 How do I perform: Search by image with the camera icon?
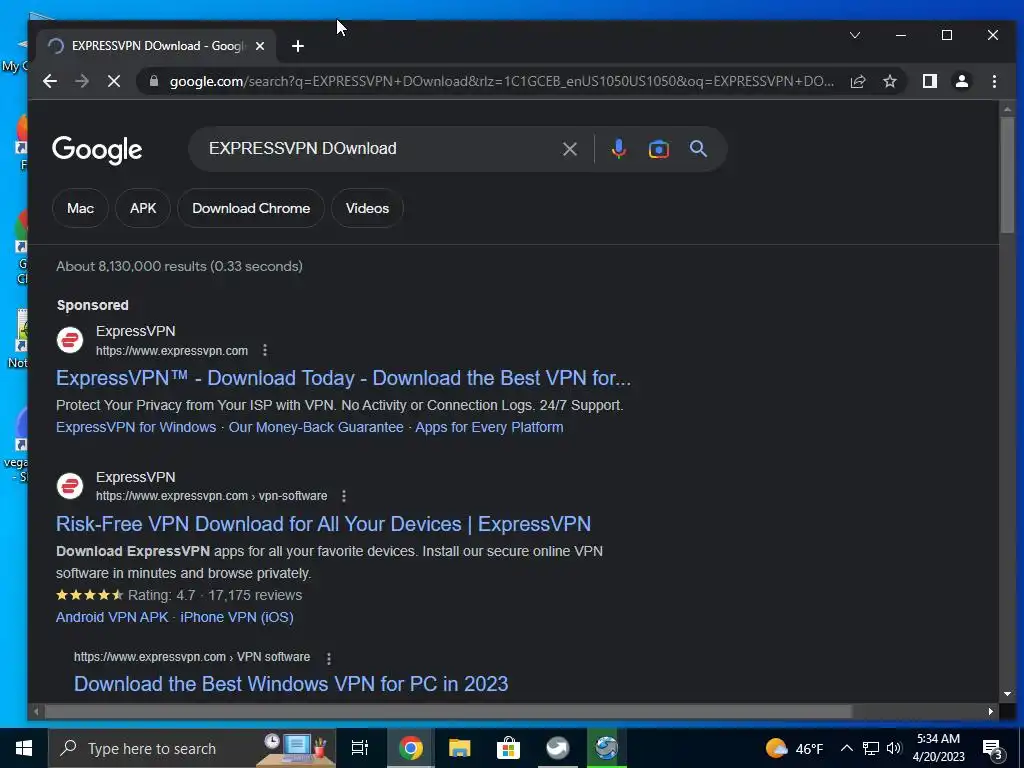[658, 149]
